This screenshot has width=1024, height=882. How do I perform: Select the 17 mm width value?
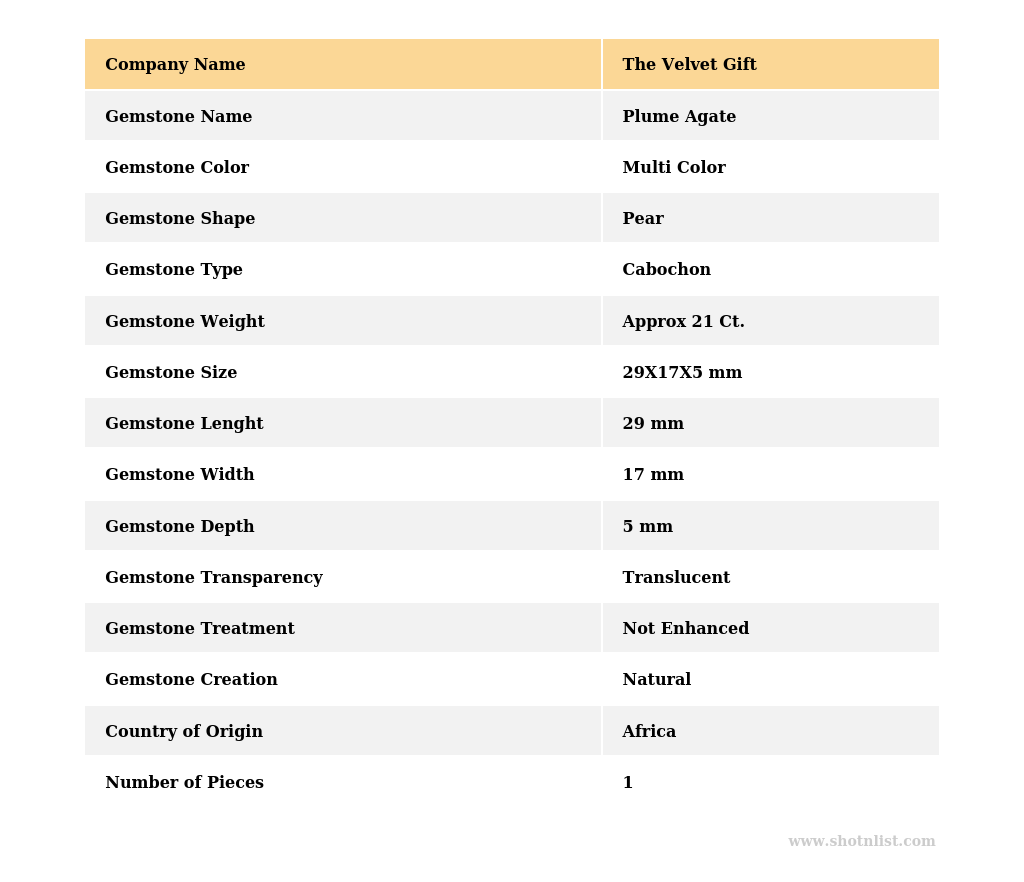coord(653,475)
